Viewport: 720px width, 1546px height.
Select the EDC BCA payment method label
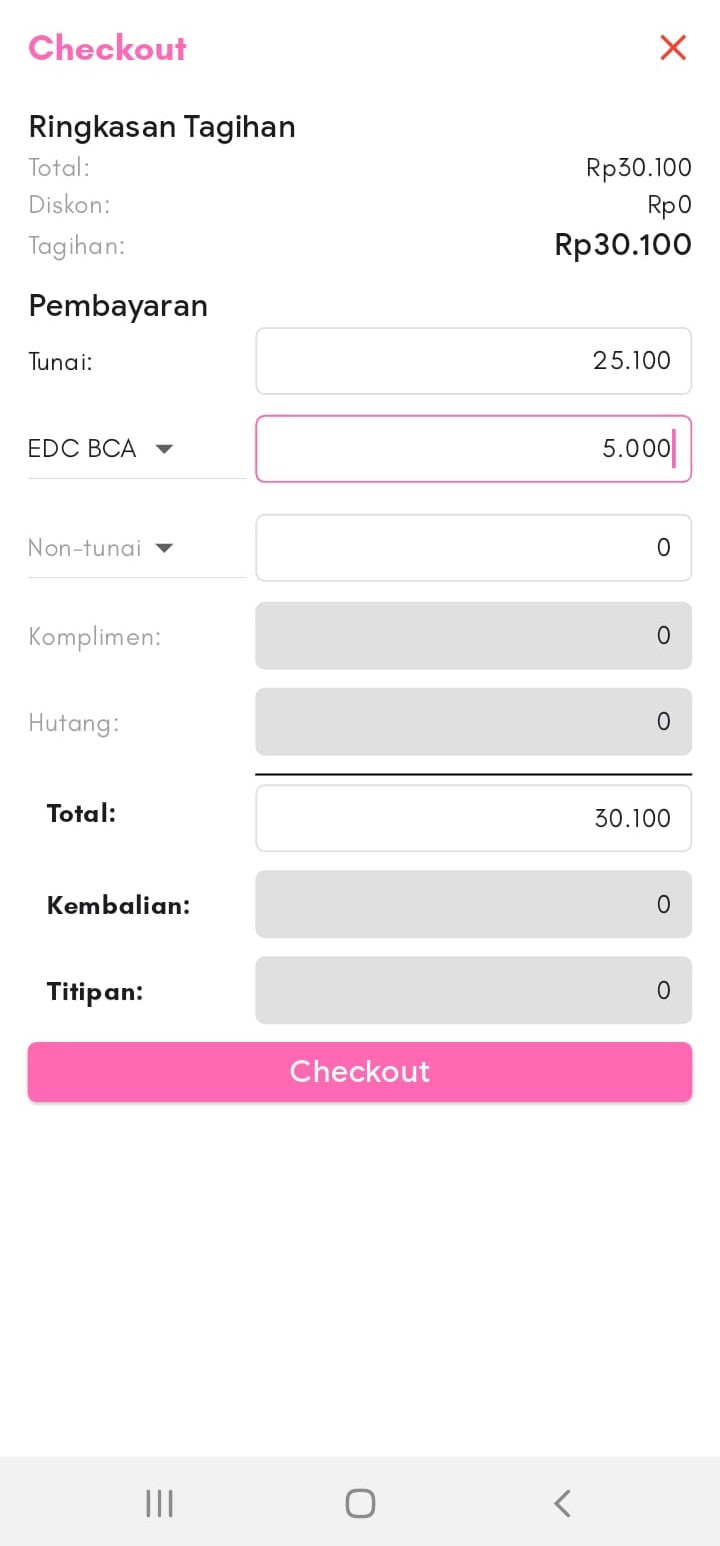click(82, 449)
